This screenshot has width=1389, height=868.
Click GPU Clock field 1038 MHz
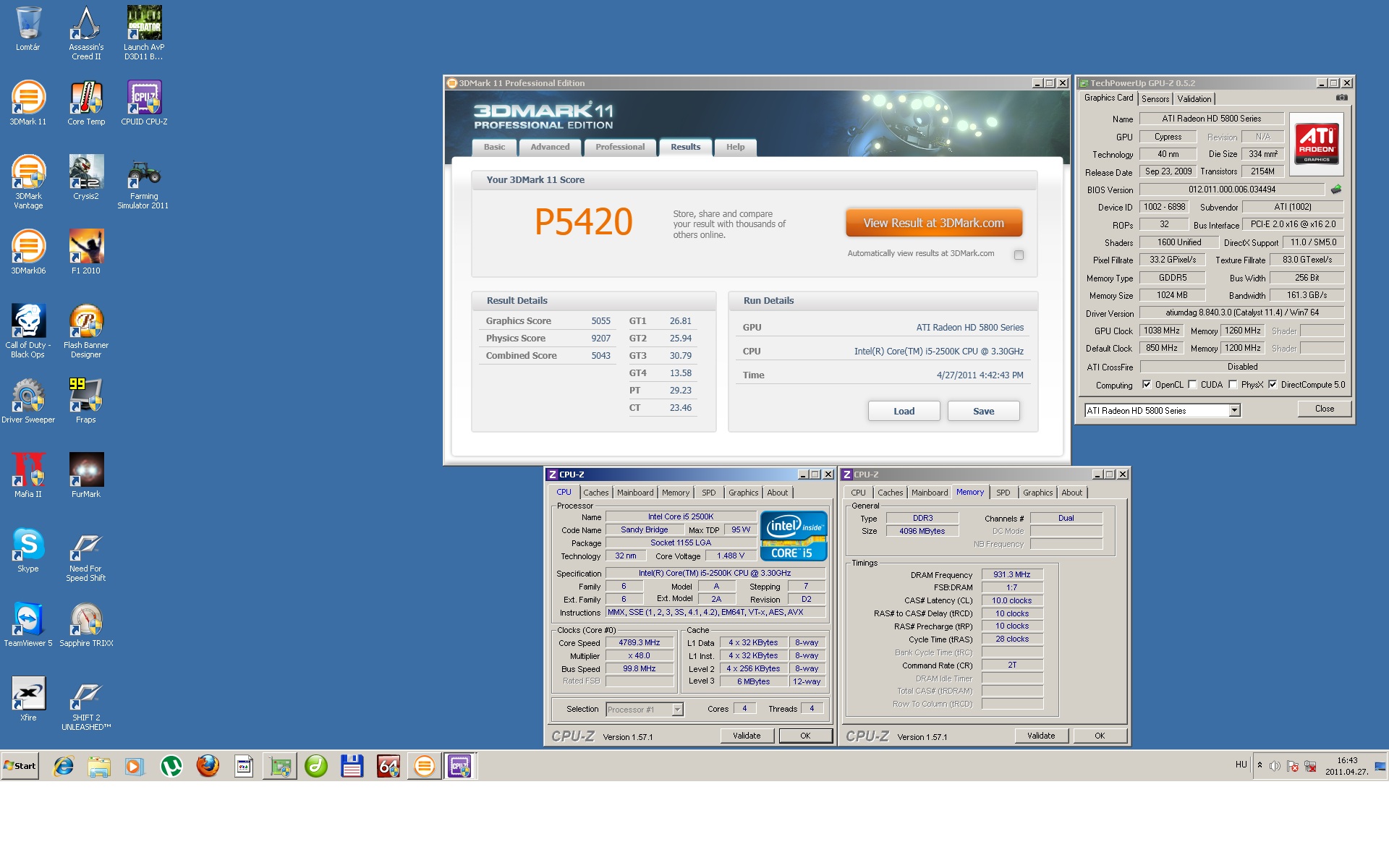point(1162,331)
